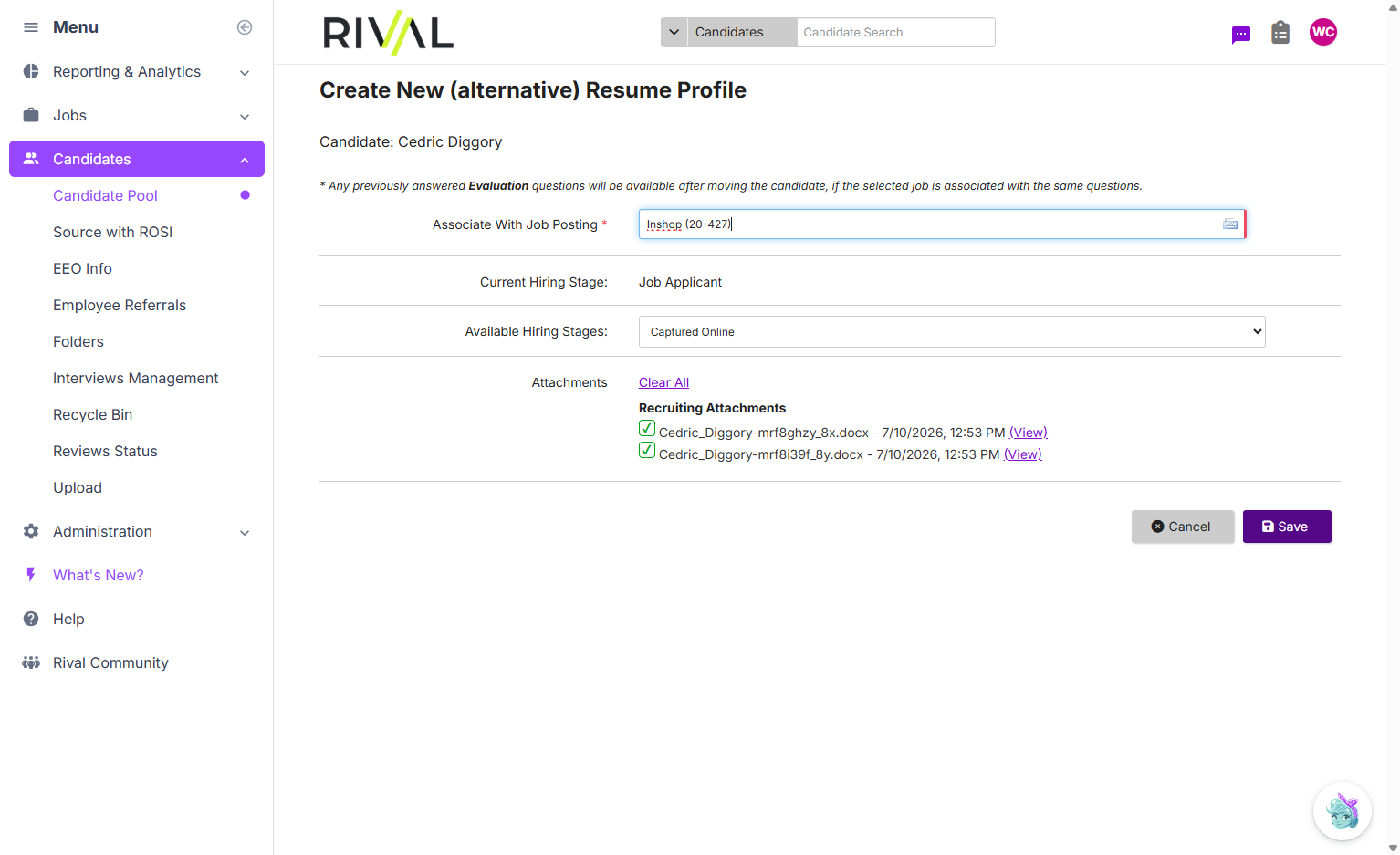Click the Reporting & Analytics pie chart icon
The height and width of the screenshot is (855, 1400).
(x=31, y=71)
